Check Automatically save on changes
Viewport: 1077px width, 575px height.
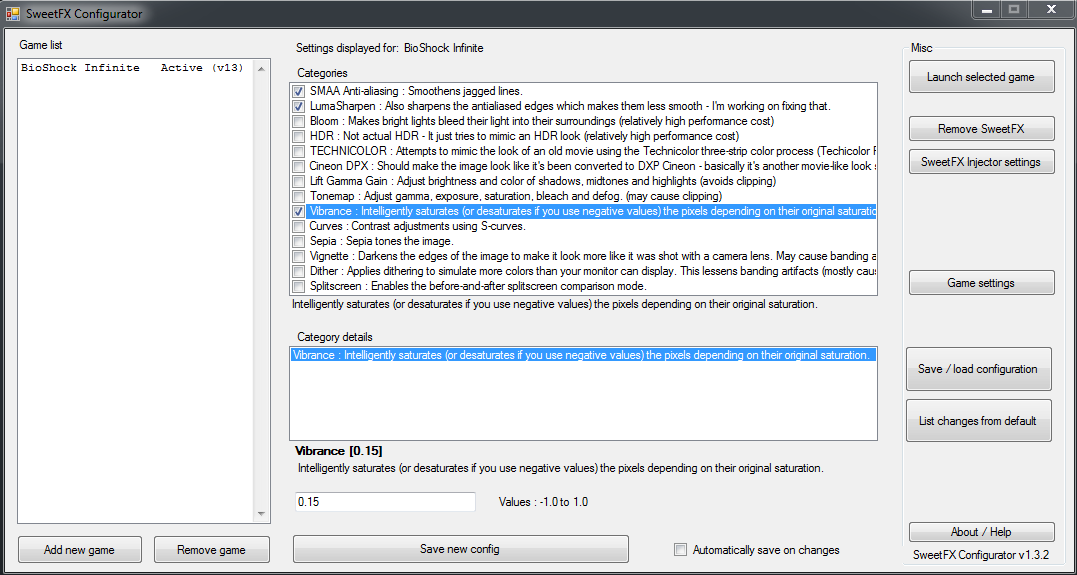pyautogui.click(x=681, y=550)
